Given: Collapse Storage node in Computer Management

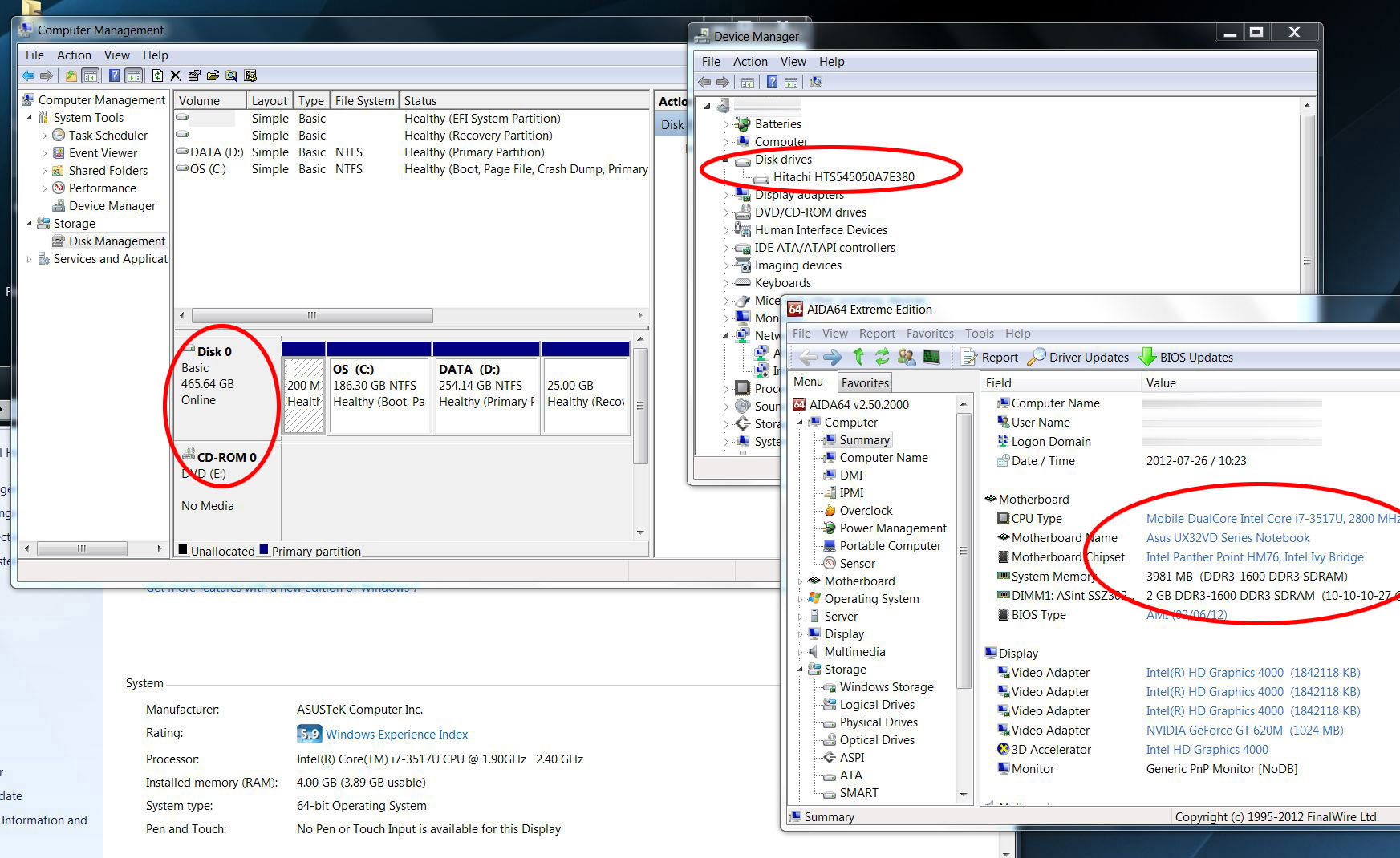Looking at the screenshot, I should pyautogui.click(x=30, y=224).
